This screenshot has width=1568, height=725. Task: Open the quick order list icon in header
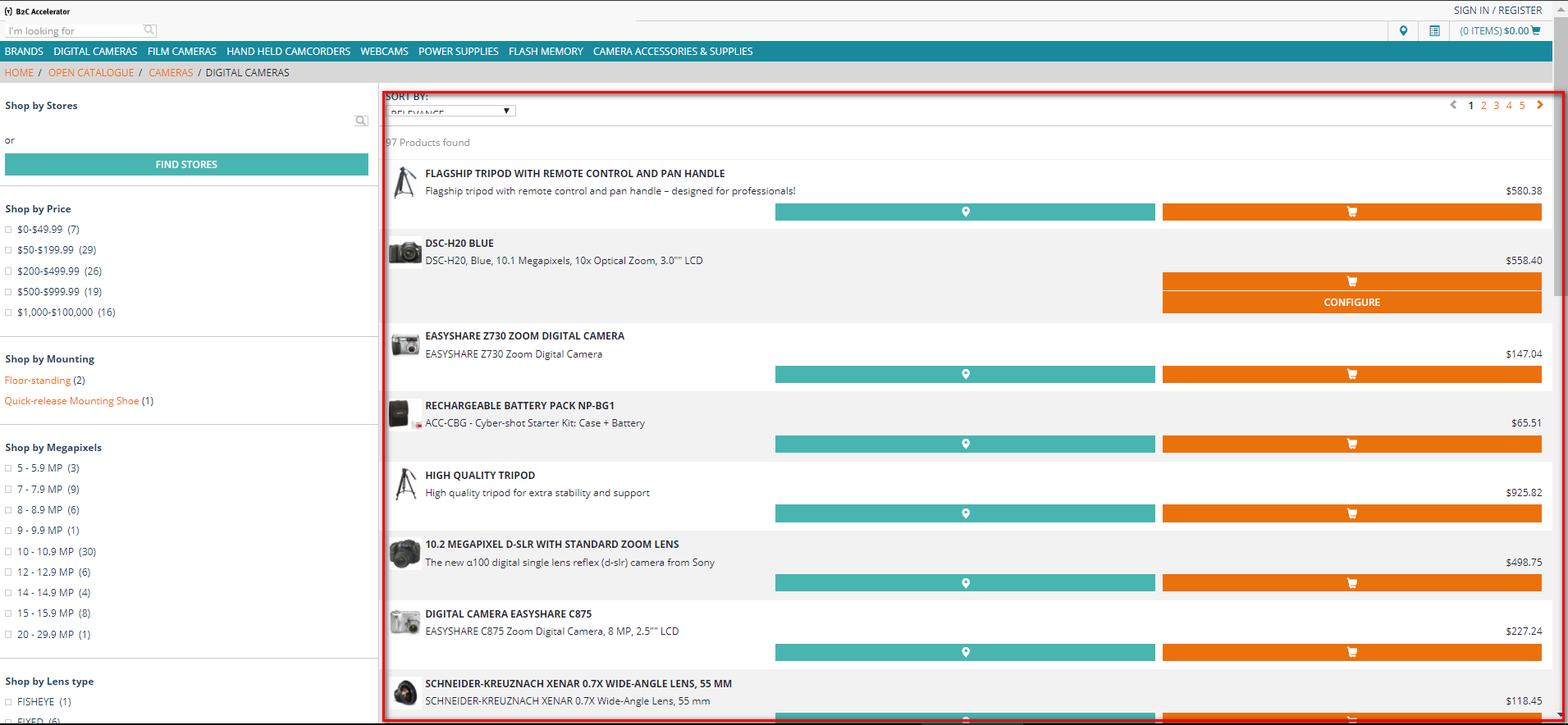1434,30
